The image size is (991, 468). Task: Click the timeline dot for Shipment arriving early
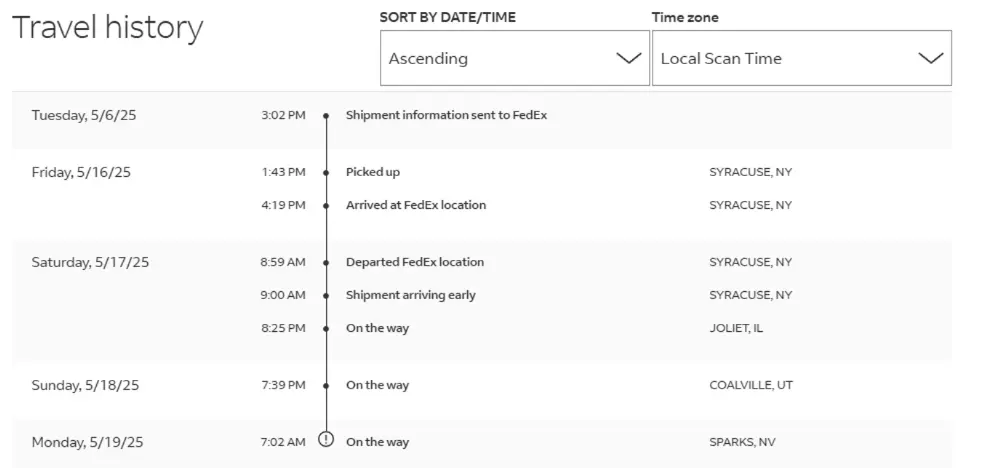326,296
